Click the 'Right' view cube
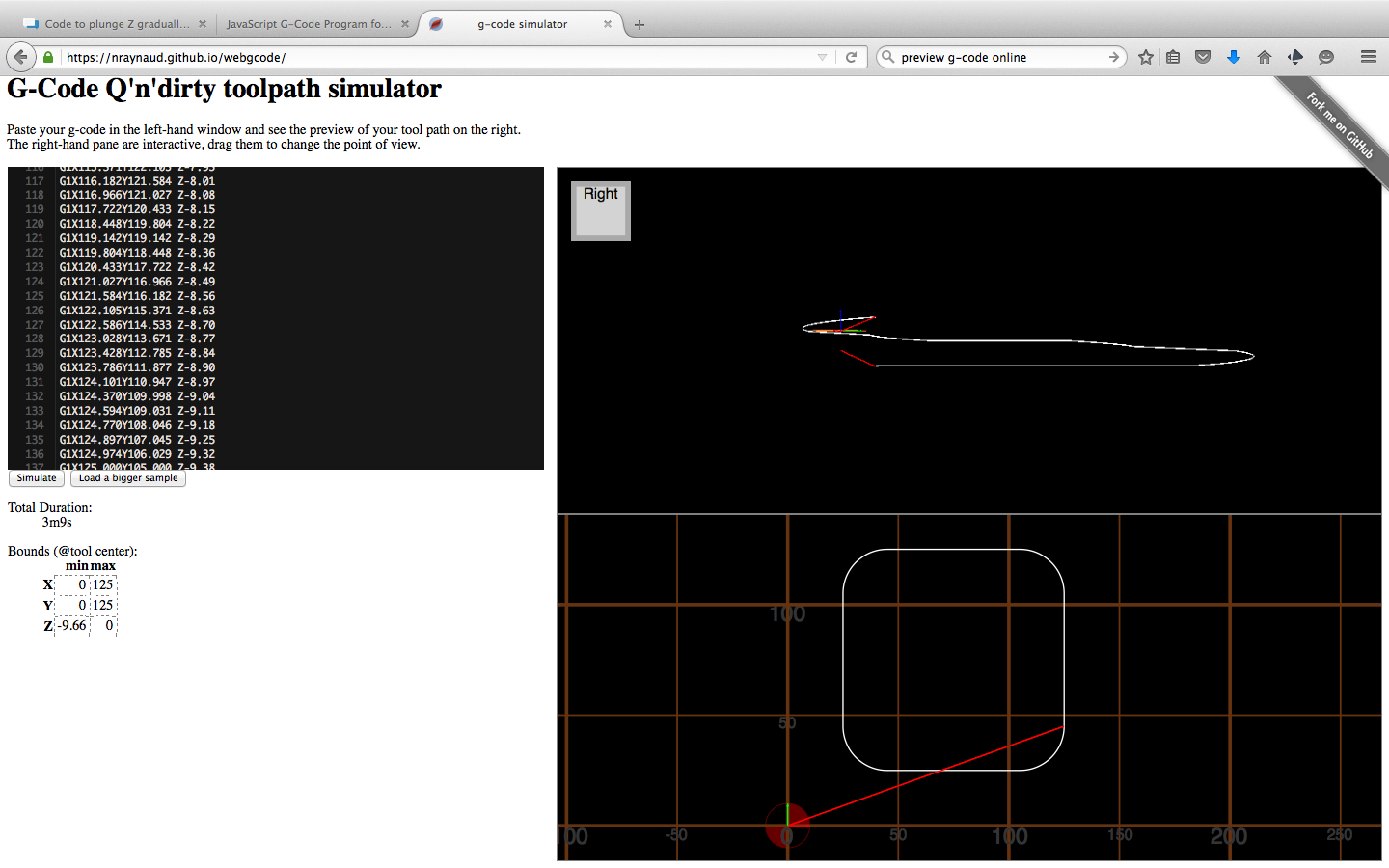This screenshot has height=868, width=1389. (x=600, y=210)
